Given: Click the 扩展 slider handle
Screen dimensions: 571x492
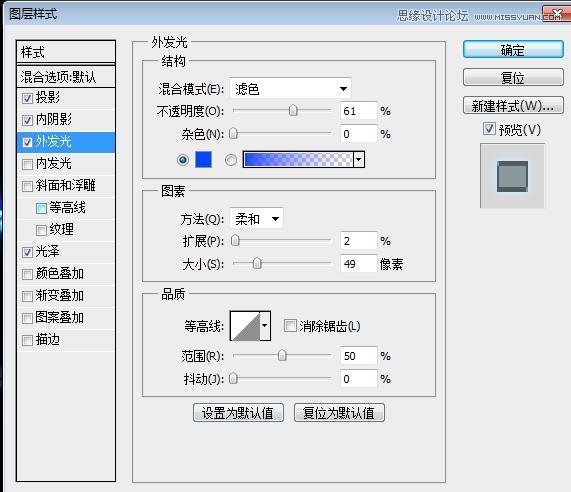Looking at the screenshot, I should (x=235, y=240).
